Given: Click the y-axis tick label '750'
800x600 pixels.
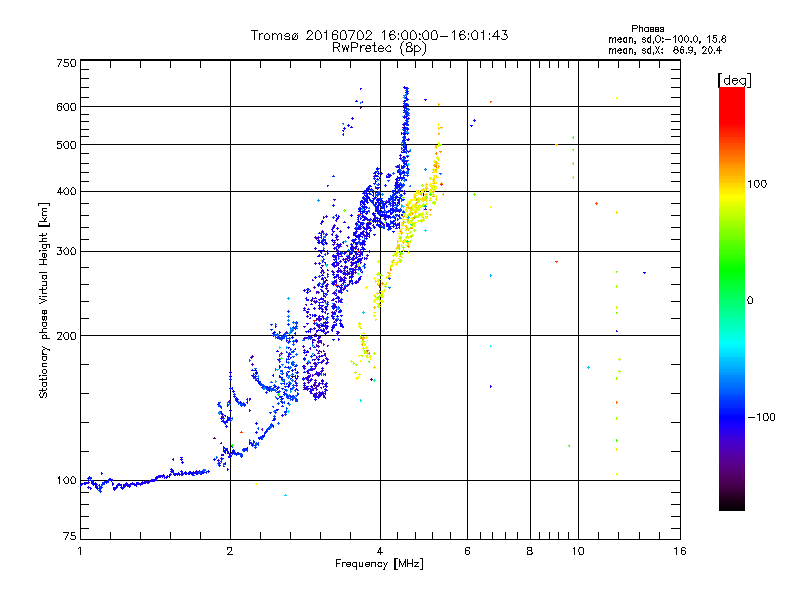Looking at the screenshot, I should pyautogui.click(x=66, y=63).
